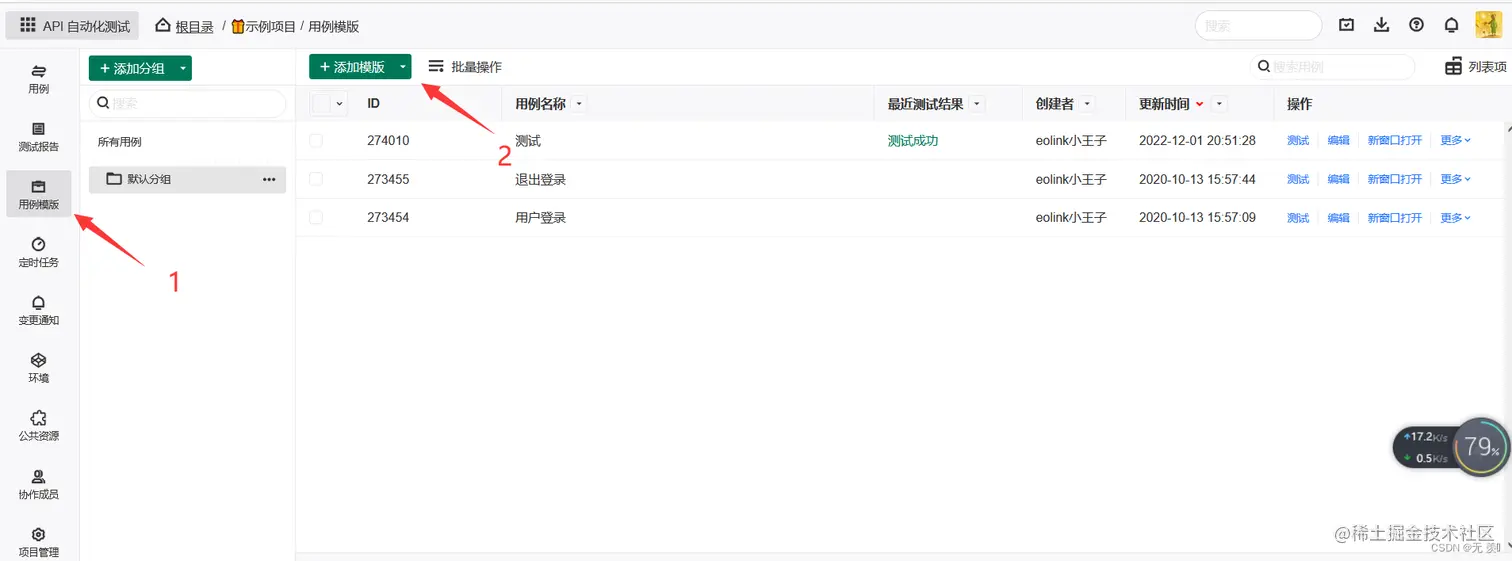Screen dimensions: 1512x561
Task: Open the 更新时间 column dropdown
Action: (1219, 104)
